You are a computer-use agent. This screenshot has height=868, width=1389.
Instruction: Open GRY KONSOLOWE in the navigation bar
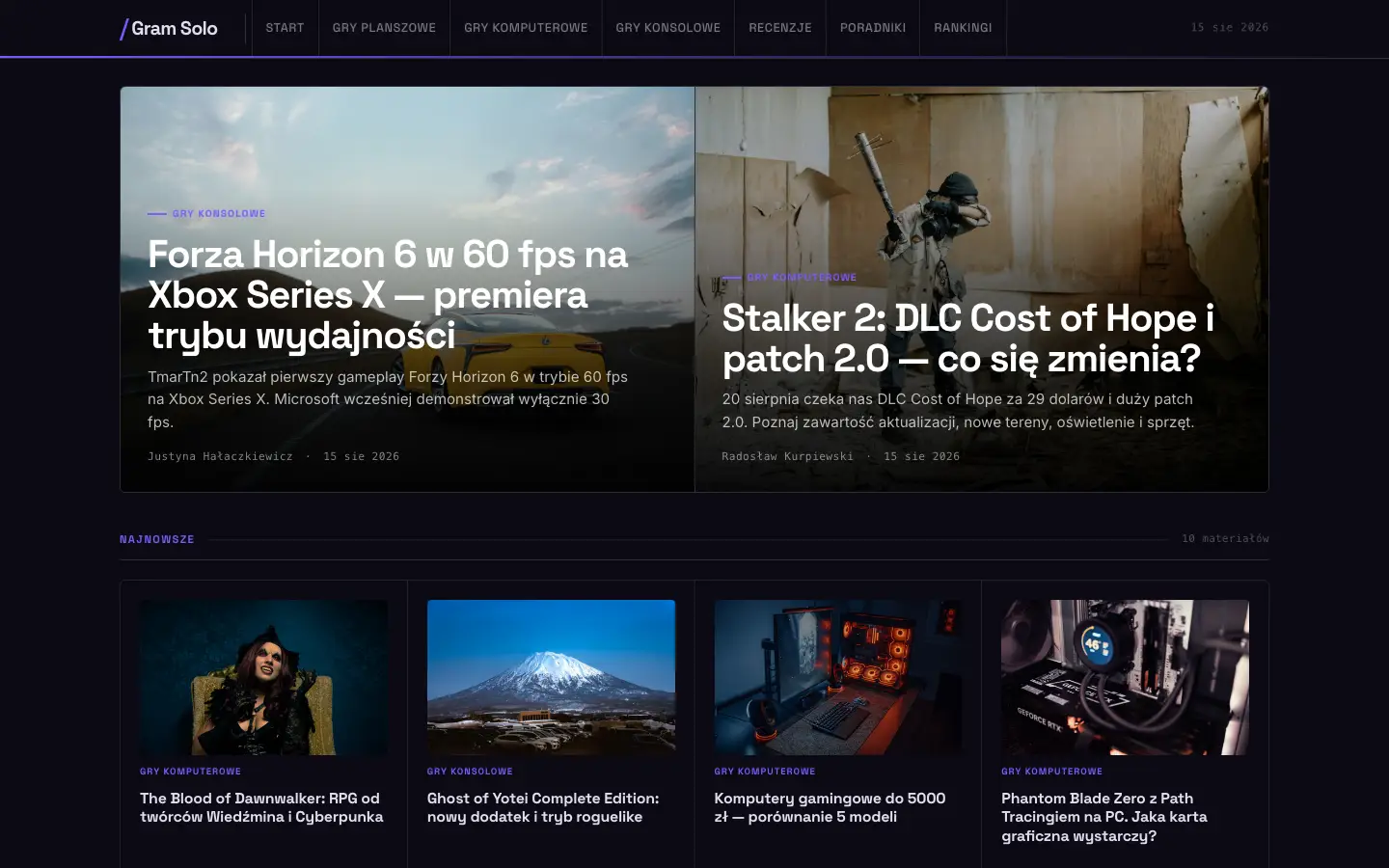pyautogui.click(x=668, y=28)
